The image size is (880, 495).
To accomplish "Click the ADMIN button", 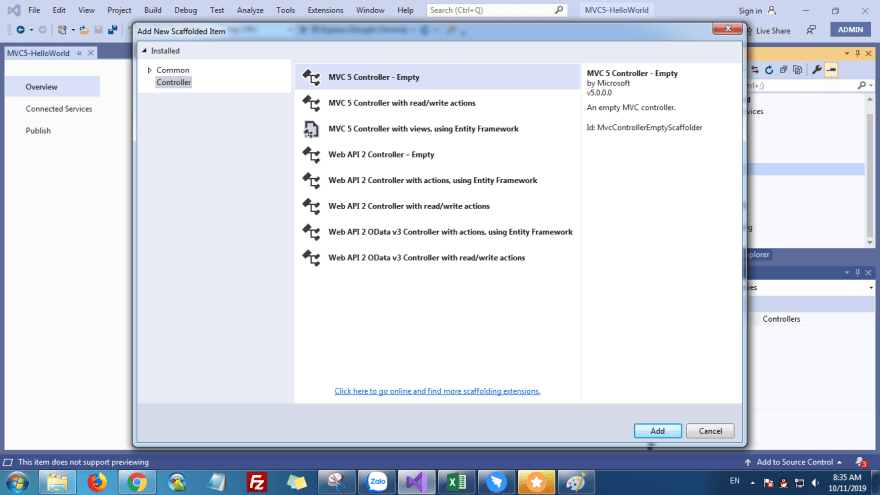I will pyautogui.click(x=850, y=30).
